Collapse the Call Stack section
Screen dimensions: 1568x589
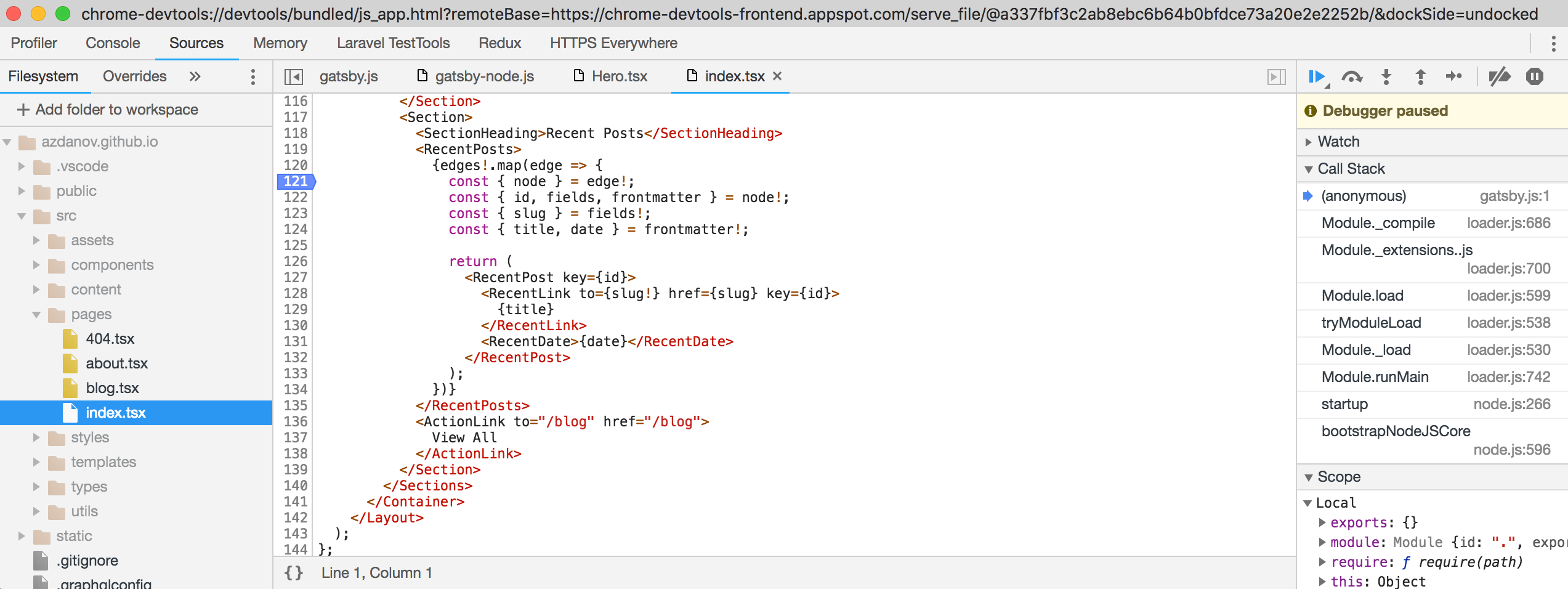click(x=1309, y=168)
